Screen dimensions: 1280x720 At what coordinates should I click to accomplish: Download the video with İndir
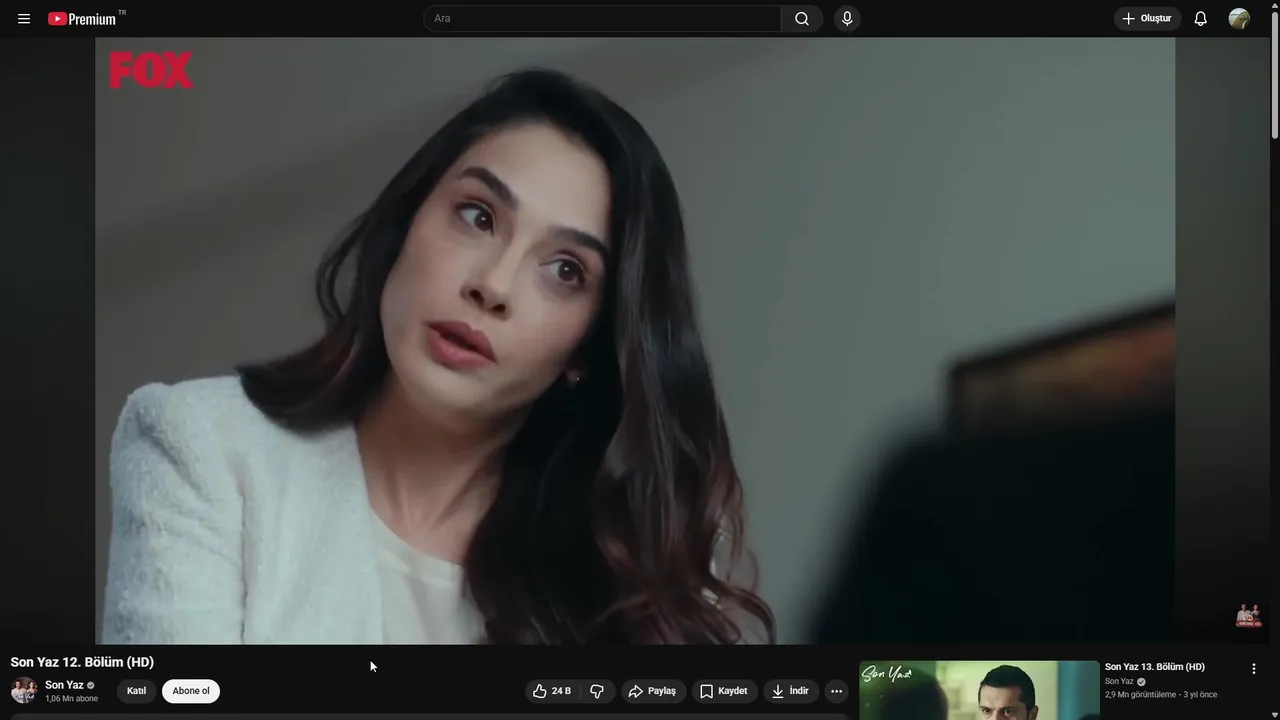pos(791,691)
